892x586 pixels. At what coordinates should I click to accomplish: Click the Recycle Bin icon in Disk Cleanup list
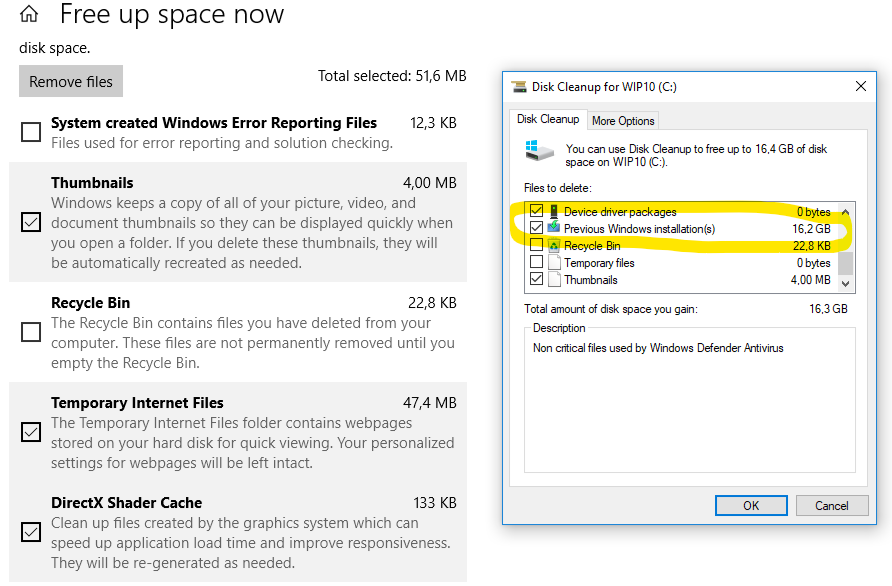tap(554, 245)
